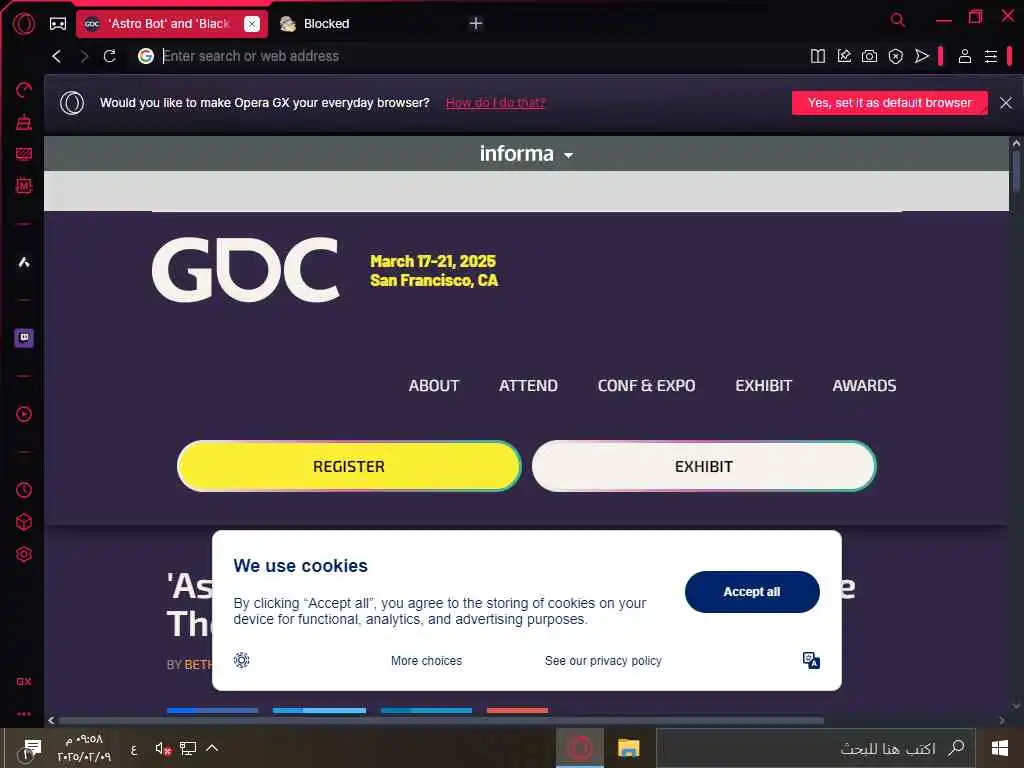Click the horizontal page scrollbar
The image size is (1024, 768).
[441, 720]
